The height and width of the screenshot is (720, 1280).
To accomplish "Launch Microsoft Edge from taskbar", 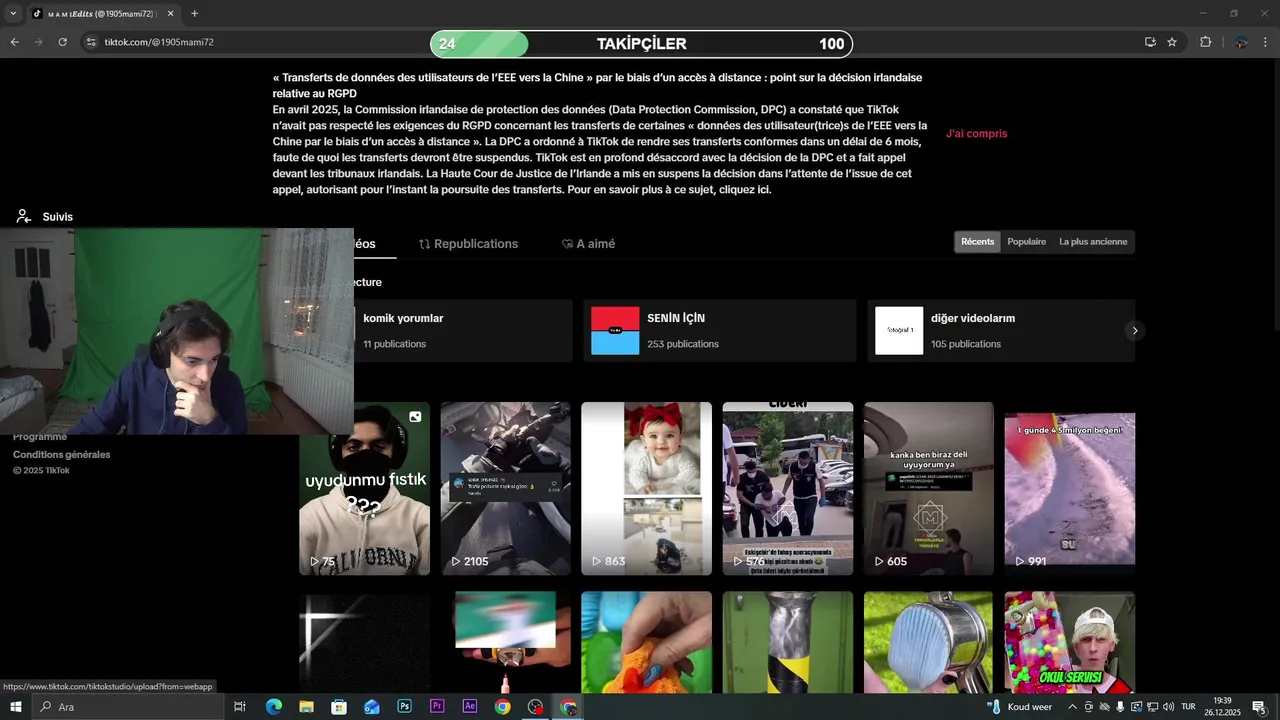I will (273, 707).
